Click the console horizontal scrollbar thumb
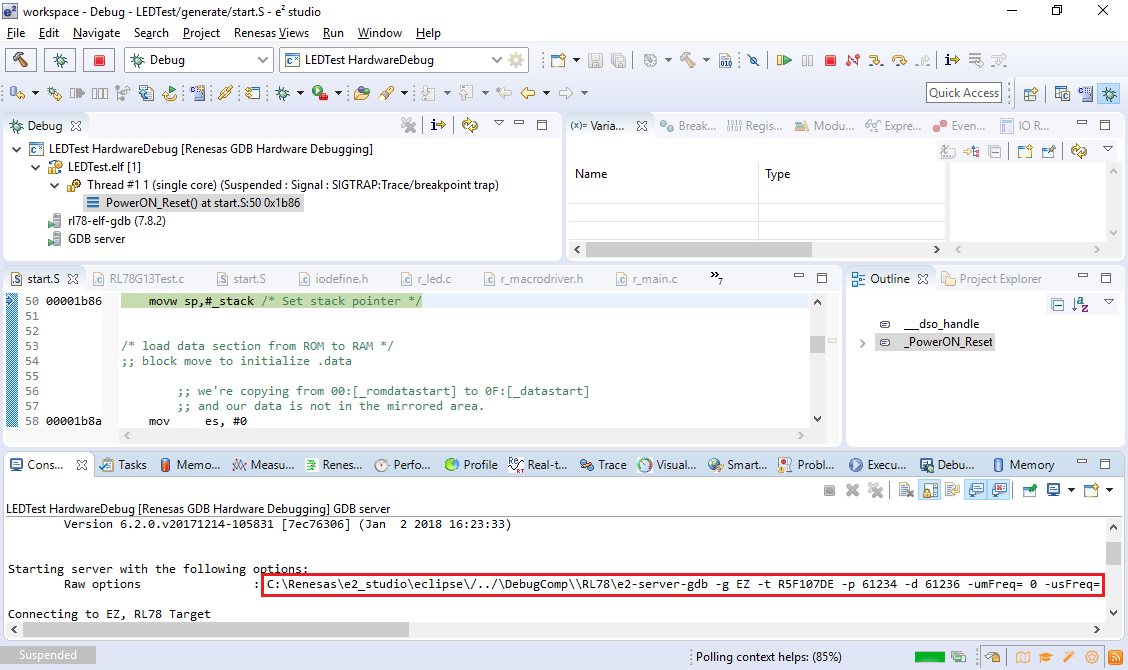1128x670 pixels. (216, 630)
